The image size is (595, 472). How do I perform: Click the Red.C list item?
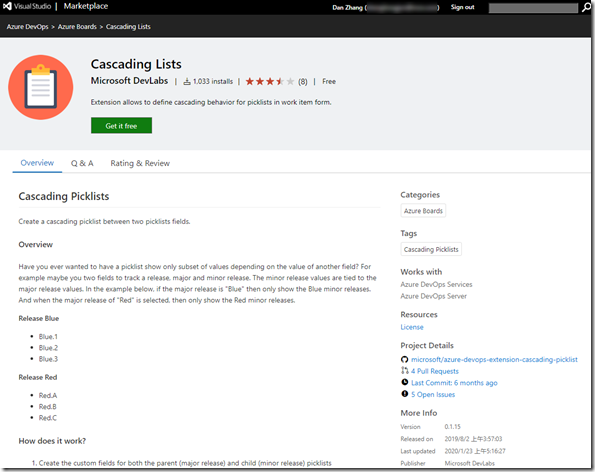pos(48,418)
